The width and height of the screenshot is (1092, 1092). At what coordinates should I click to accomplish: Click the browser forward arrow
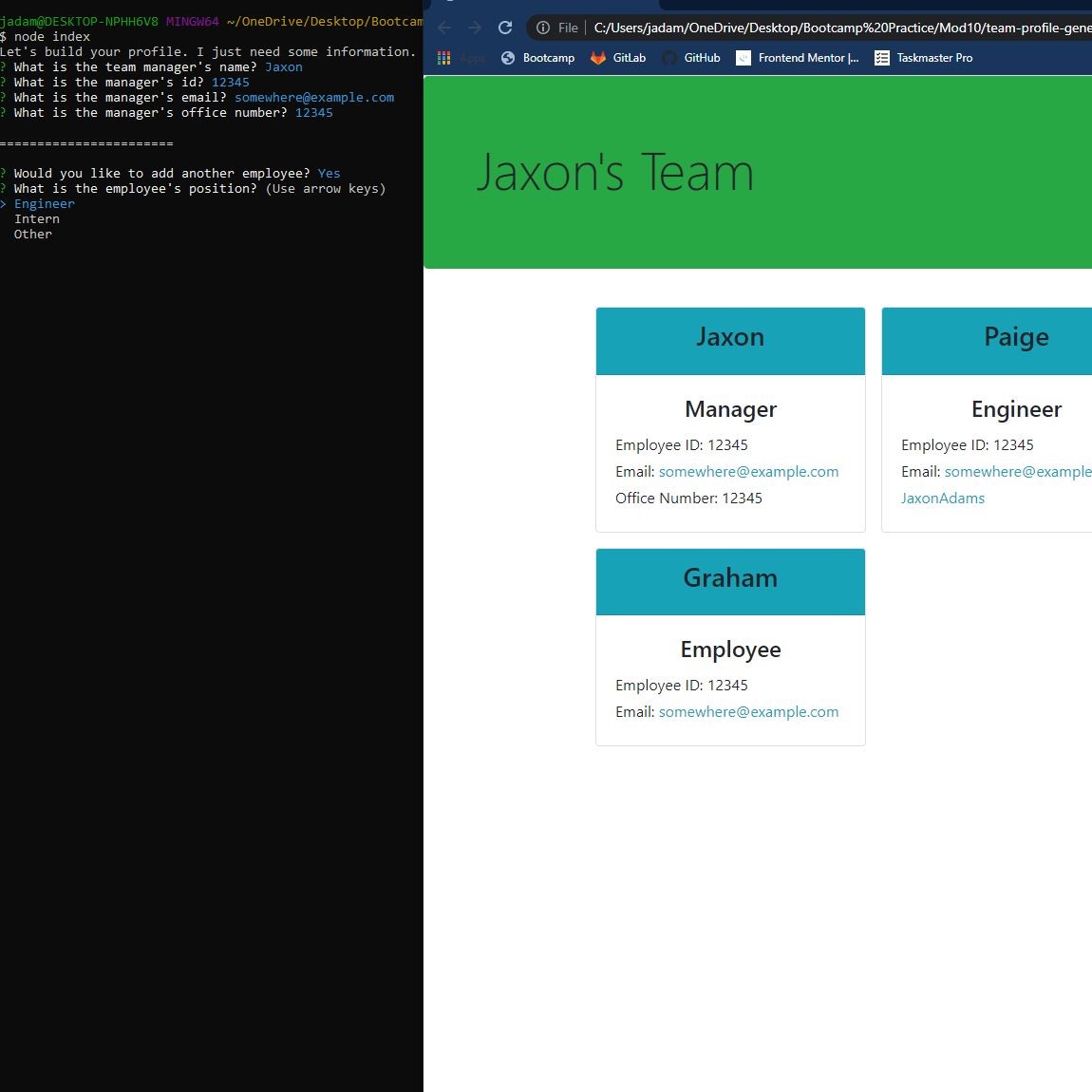click(x=474, y=28)
